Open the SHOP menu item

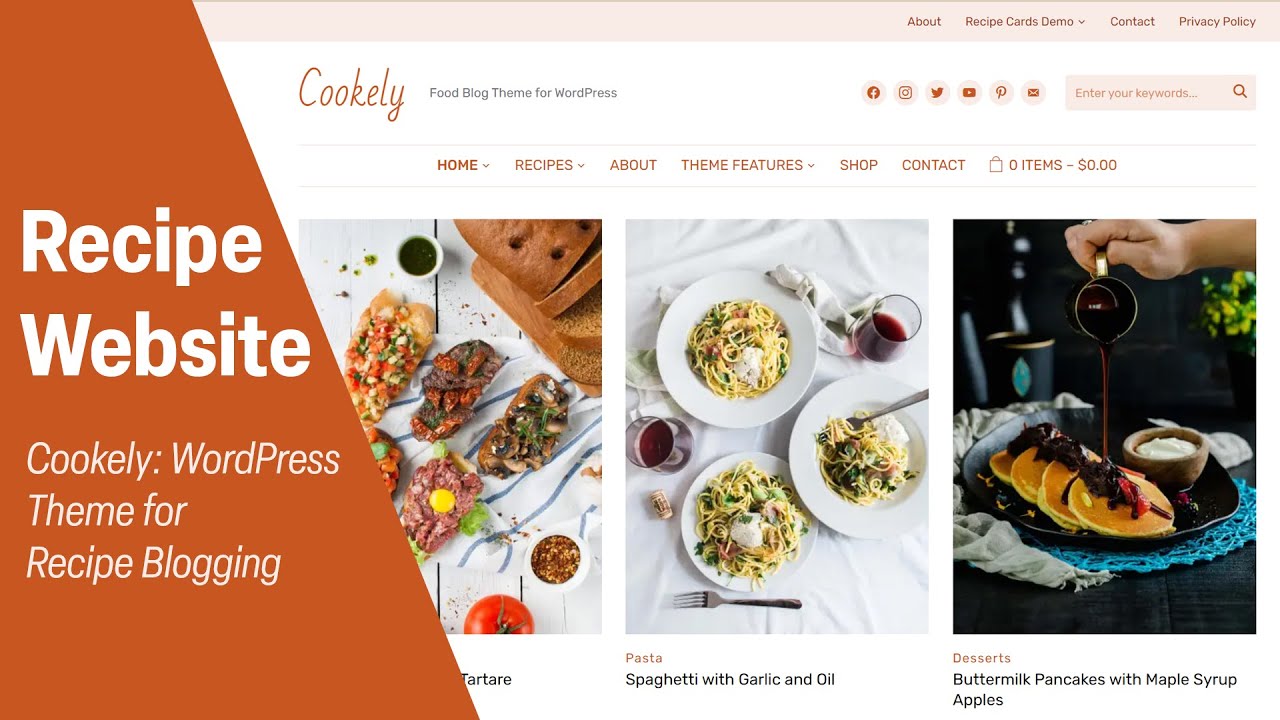(x=858, y=165)
